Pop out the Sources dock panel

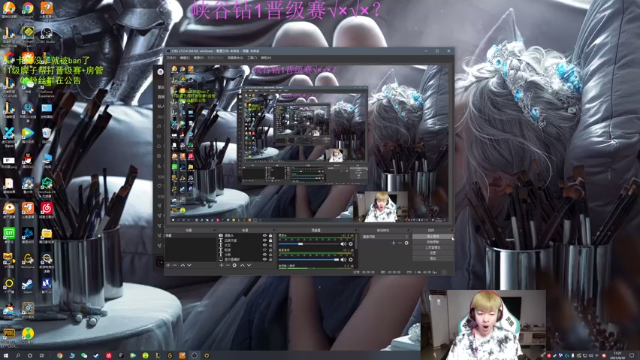(x=274, y=231)
